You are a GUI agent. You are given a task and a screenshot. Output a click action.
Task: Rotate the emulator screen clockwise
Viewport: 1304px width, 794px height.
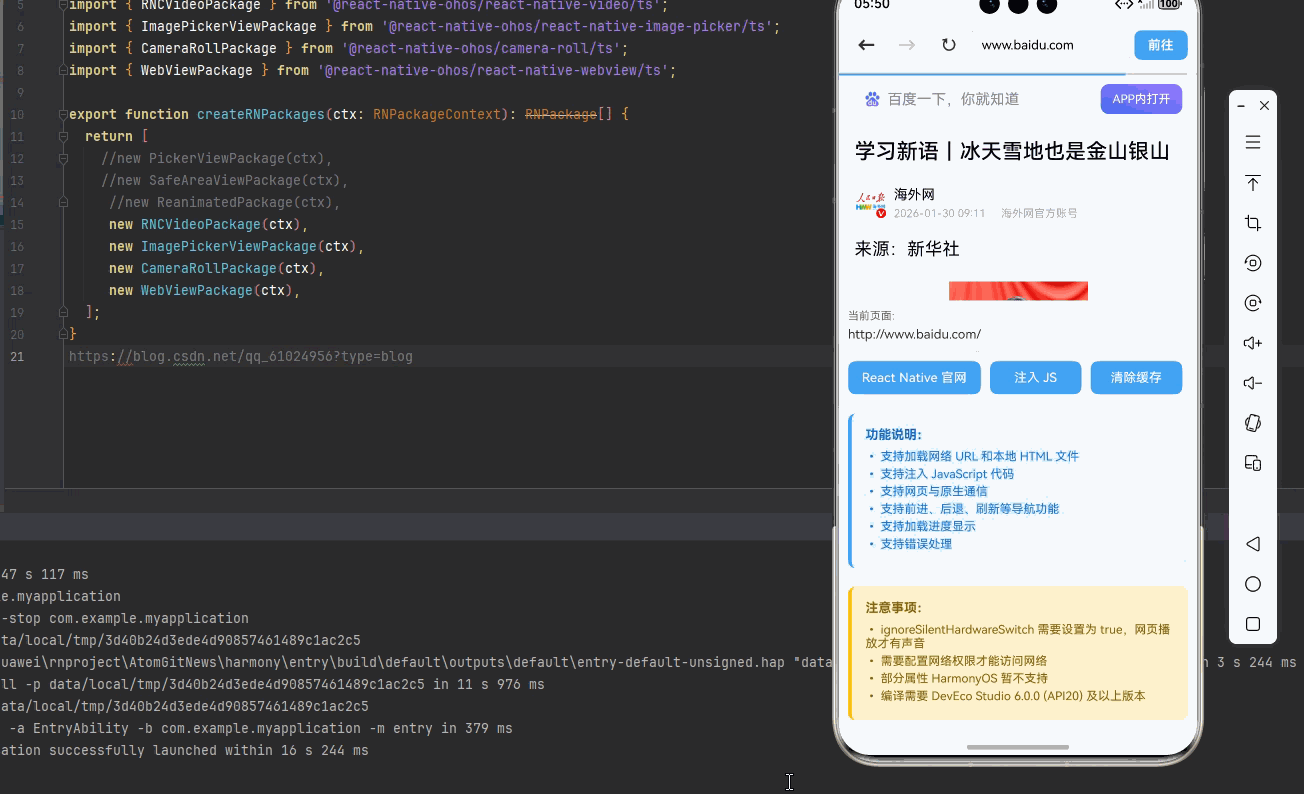[1252, 303]
